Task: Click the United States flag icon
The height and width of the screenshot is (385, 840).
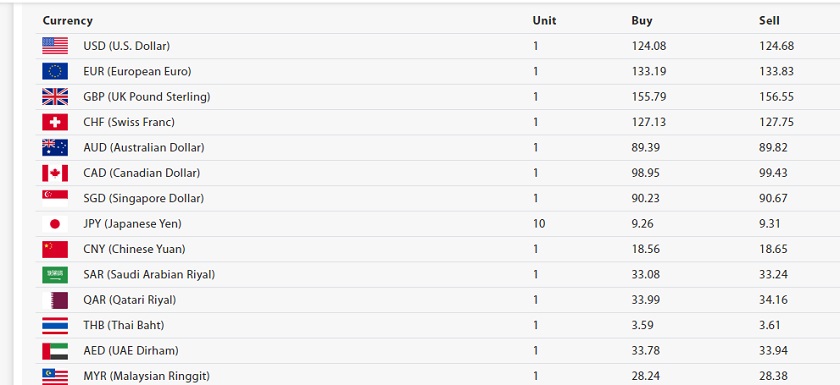Action: click(x=55, y=46)
